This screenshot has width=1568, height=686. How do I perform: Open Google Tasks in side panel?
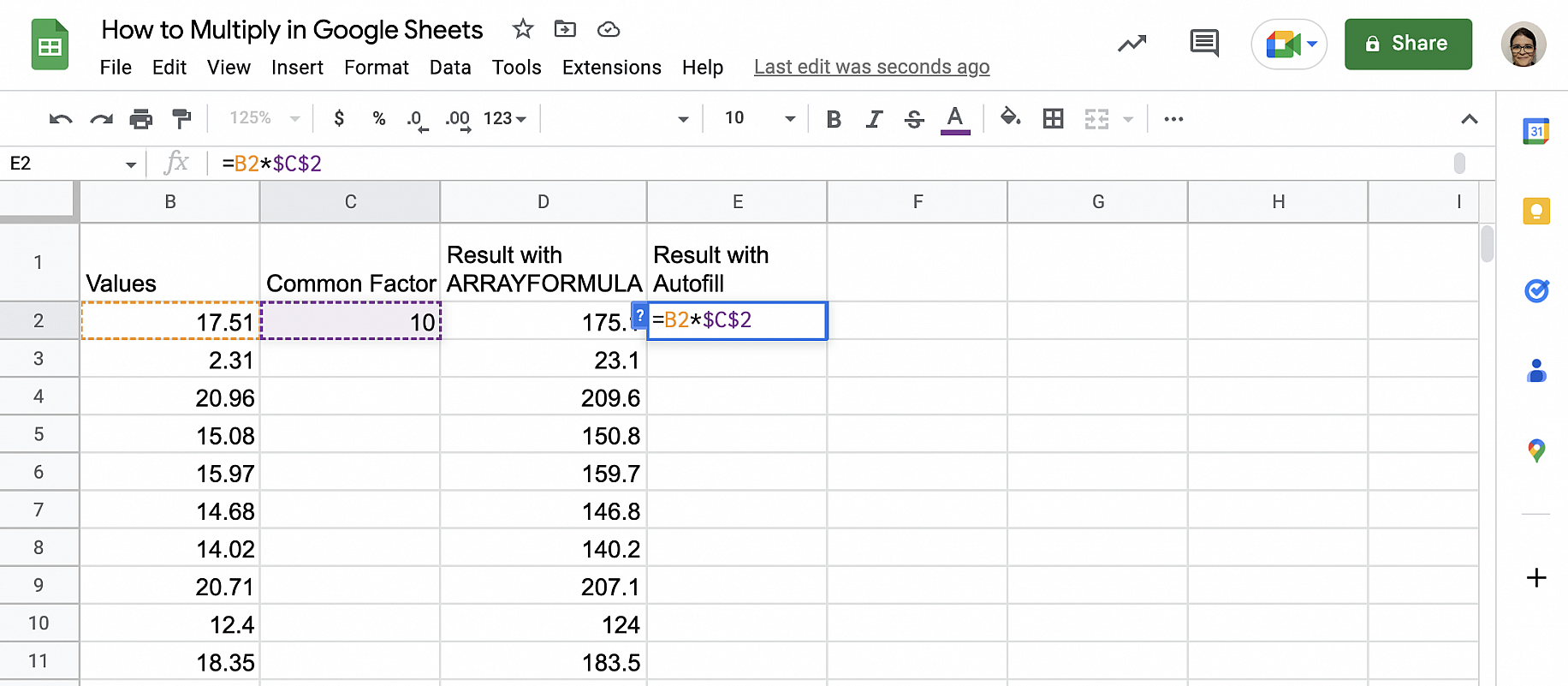[x=1536, y=291]
